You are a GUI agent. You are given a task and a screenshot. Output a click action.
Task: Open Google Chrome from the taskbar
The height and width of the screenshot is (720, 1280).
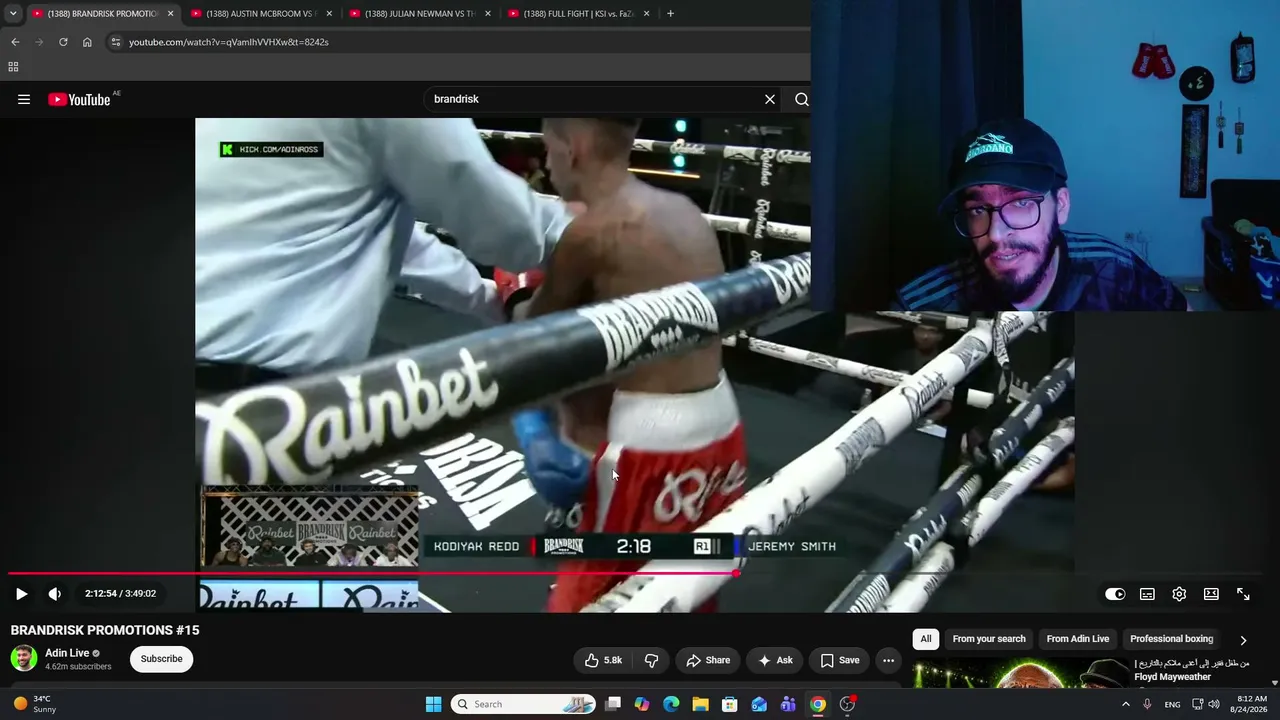[x=818, y=704]
